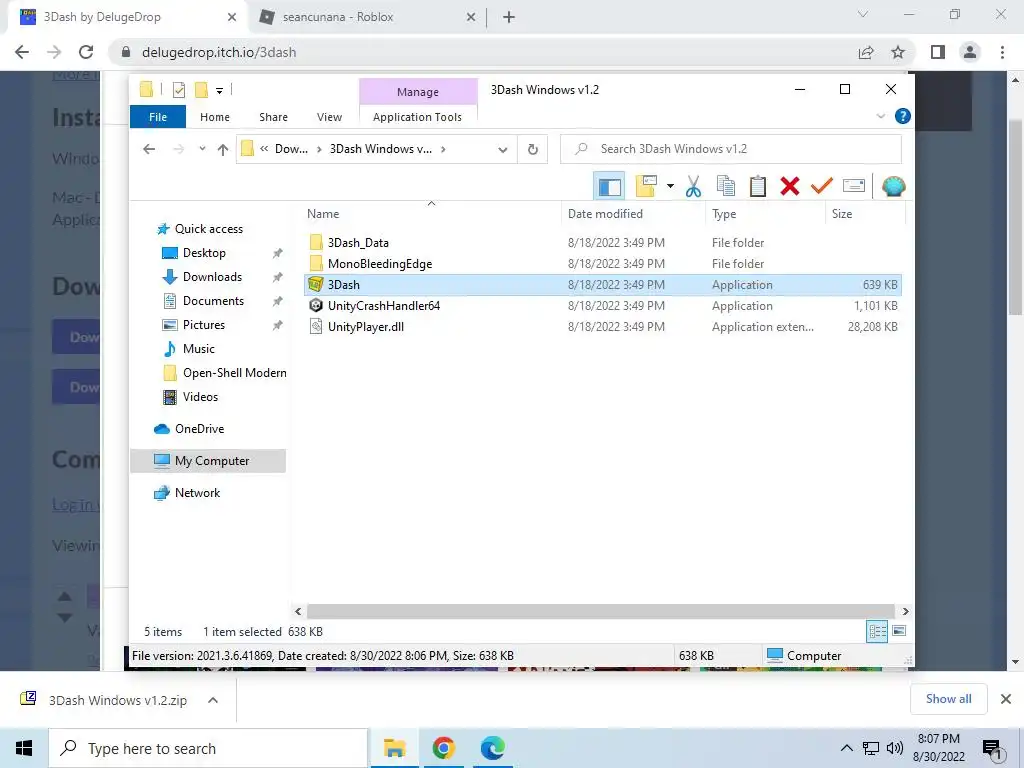Sort by the Name column header
The width and height of the screenshot is (1024, 768).
point(431,214)
